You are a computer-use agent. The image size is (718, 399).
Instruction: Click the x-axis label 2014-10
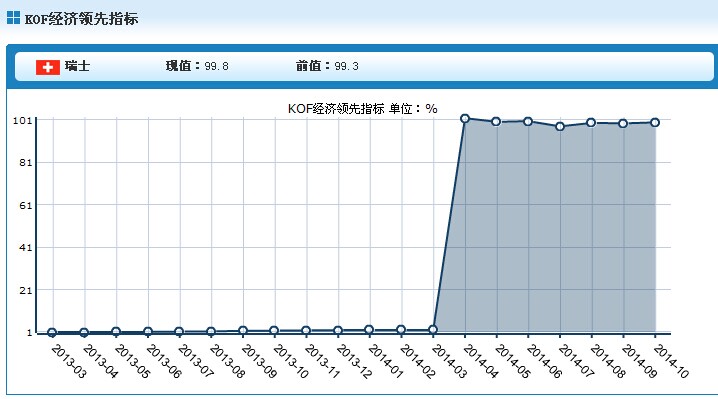pyautogui.click(x=671, y=361)
